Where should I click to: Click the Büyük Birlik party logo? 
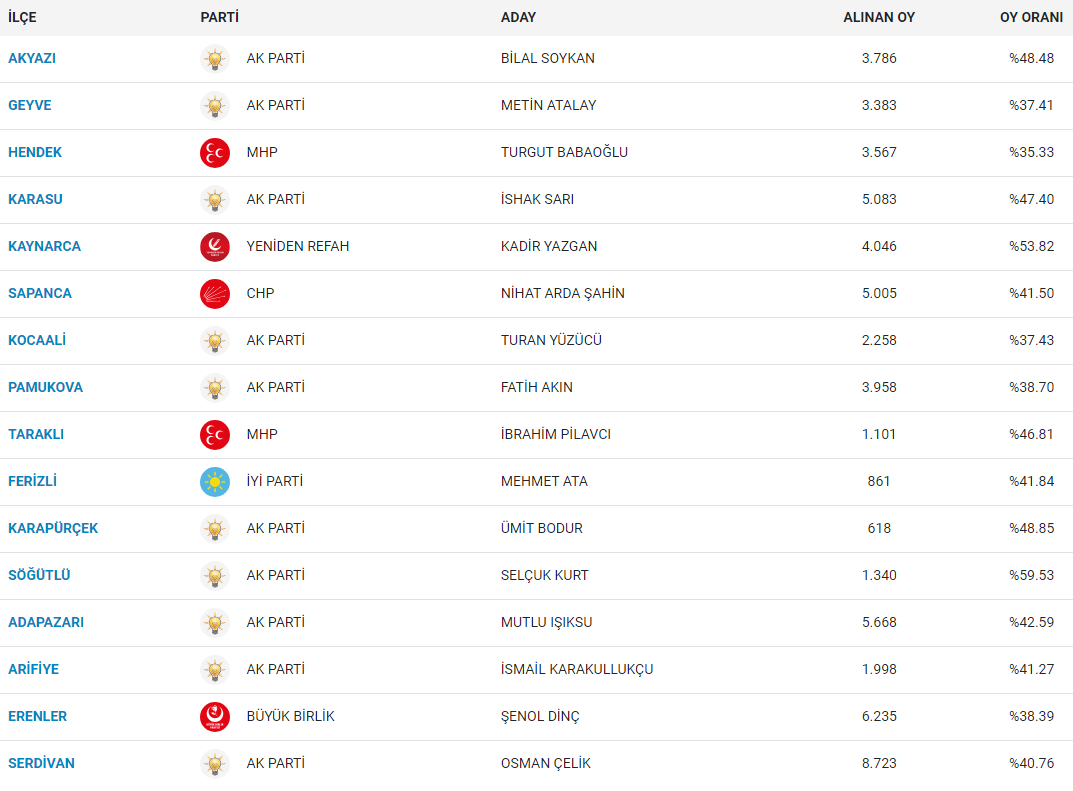(215, 716)
